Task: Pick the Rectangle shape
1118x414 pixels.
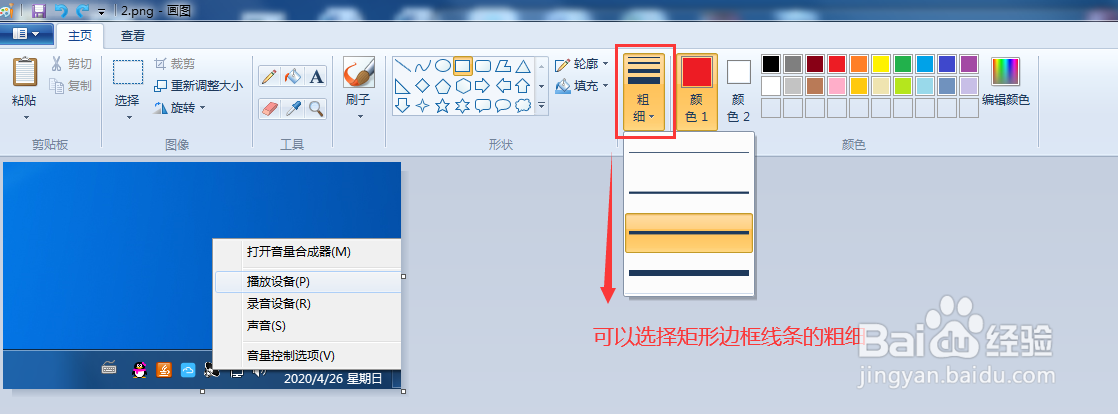Action: pos(463,66)
